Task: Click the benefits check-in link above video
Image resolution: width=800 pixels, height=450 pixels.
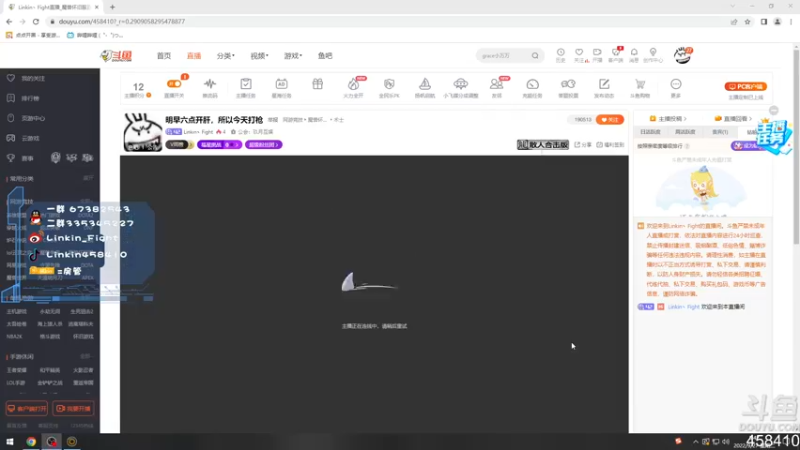Action: (610, 145)
